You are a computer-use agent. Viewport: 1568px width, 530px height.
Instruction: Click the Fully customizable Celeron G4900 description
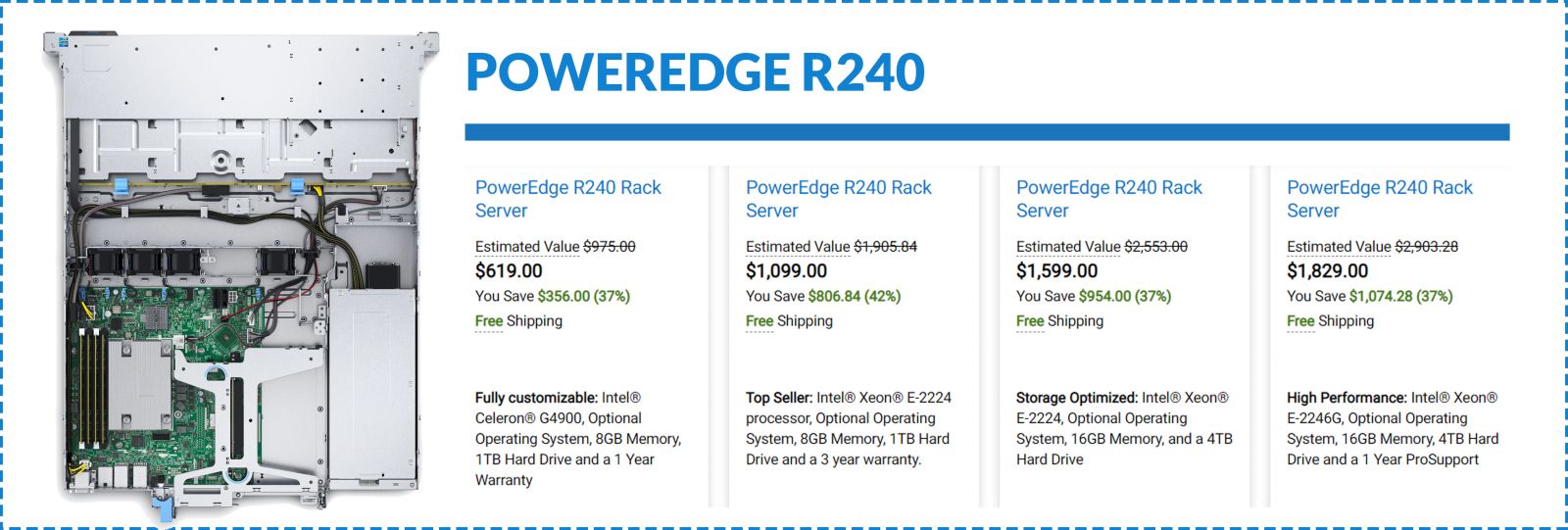[x=577, y=439]
